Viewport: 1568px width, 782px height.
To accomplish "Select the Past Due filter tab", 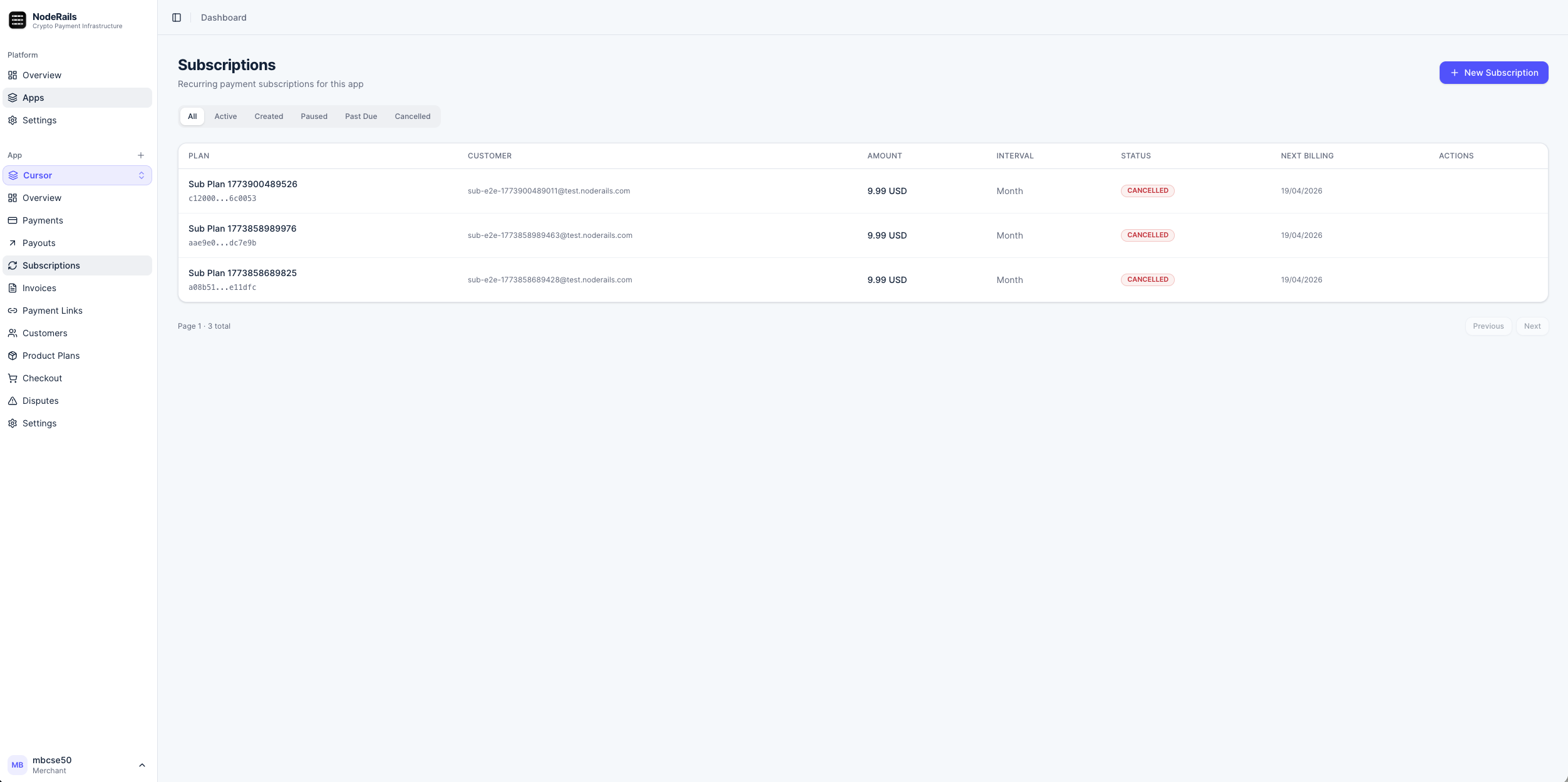I will 361,116.
